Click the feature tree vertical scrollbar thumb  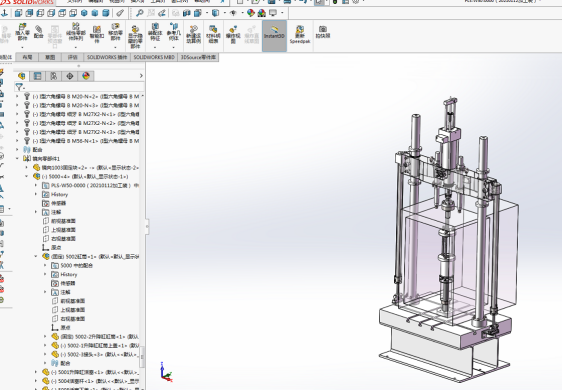[142, 357]
